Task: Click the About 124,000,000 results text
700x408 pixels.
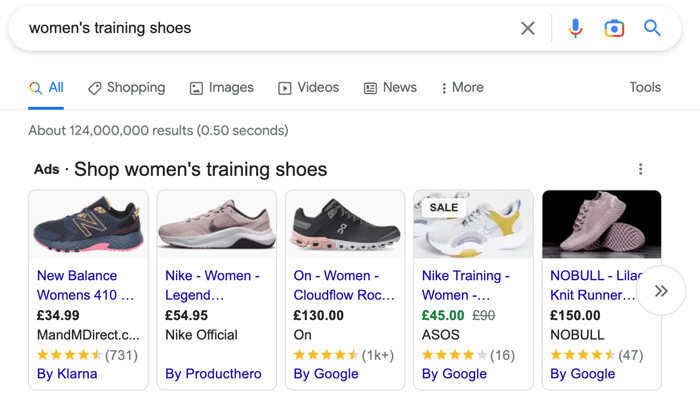Action: pos(158,130)
